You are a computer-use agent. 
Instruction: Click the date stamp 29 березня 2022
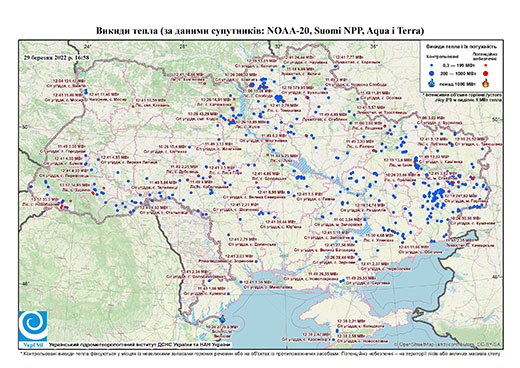[x=57, y=57]
